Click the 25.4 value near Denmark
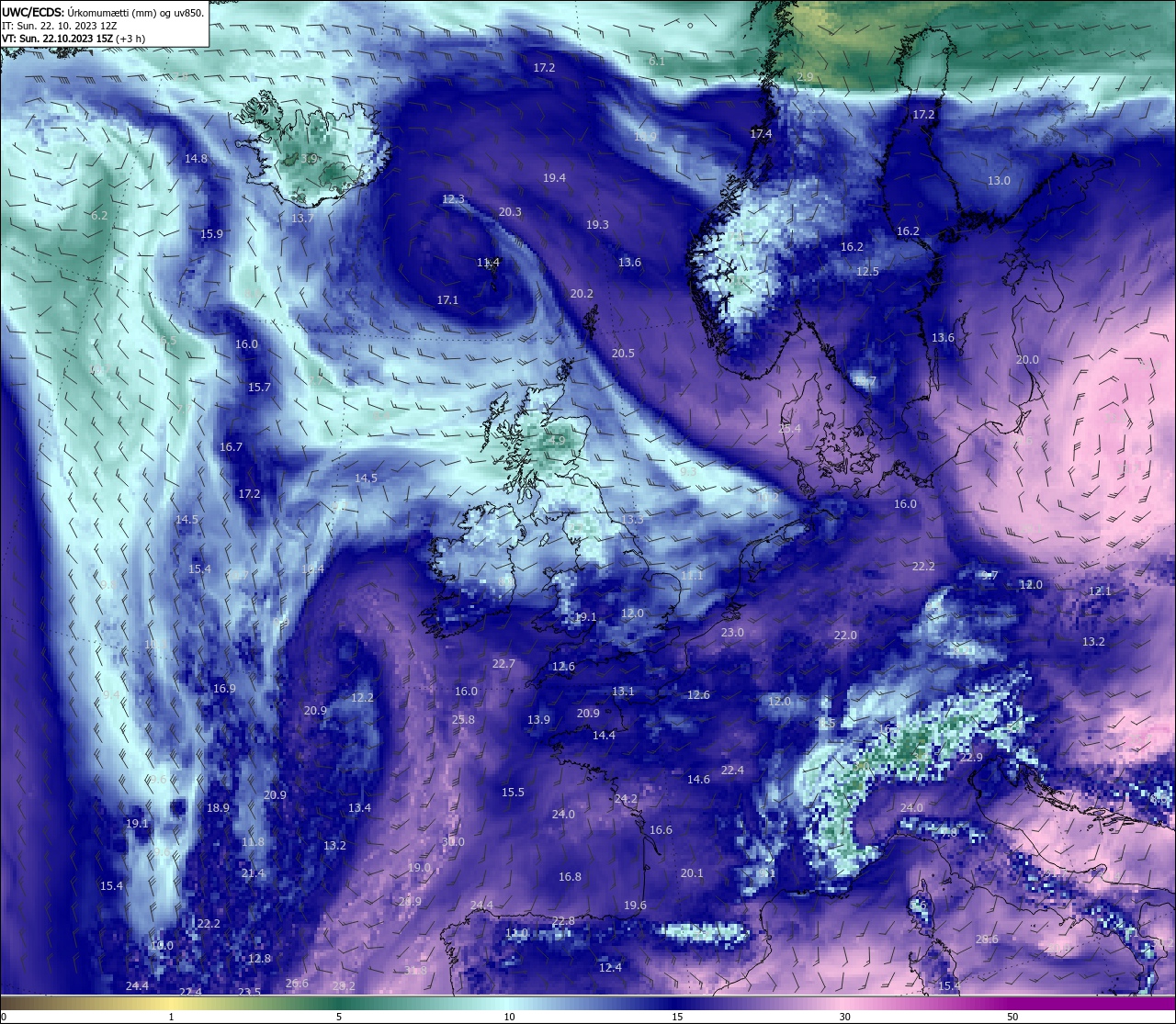1176x1024 pixels. point(789,429)
